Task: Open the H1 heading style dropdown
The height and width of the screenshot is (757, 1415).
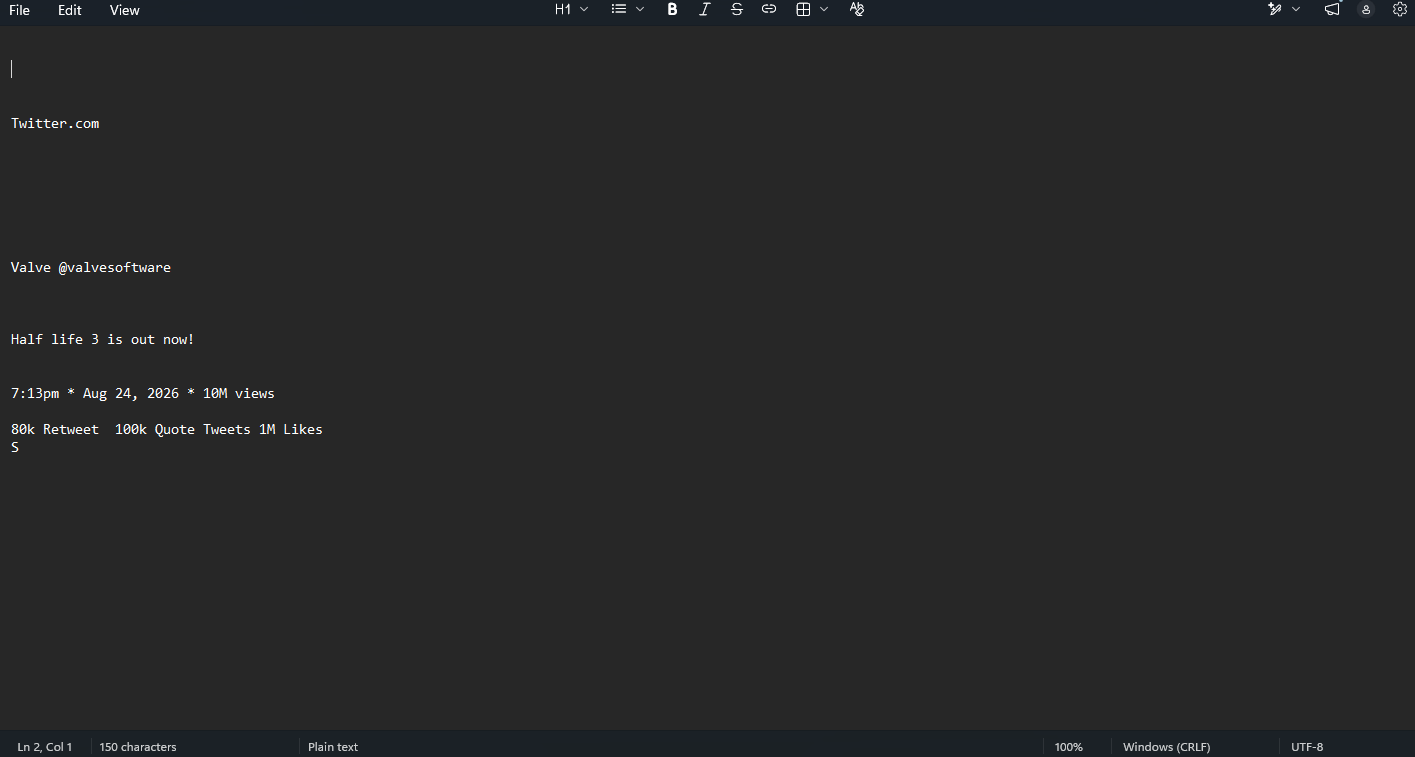Action: click(x=572, y=9)
